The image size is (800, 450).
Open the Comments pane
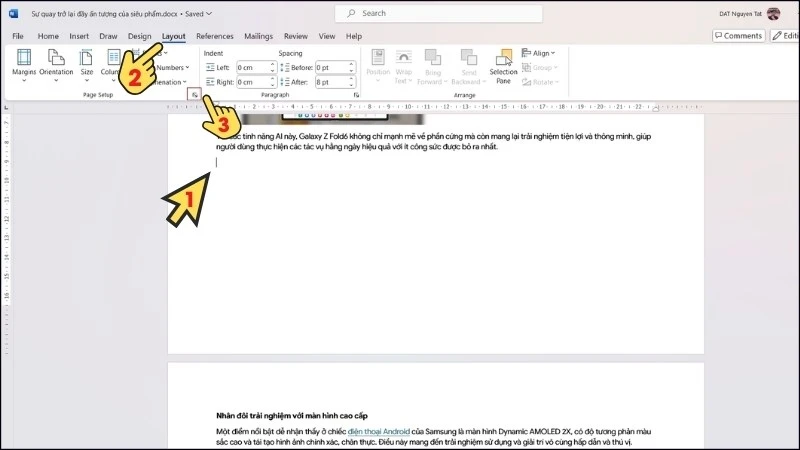point(738,36)
